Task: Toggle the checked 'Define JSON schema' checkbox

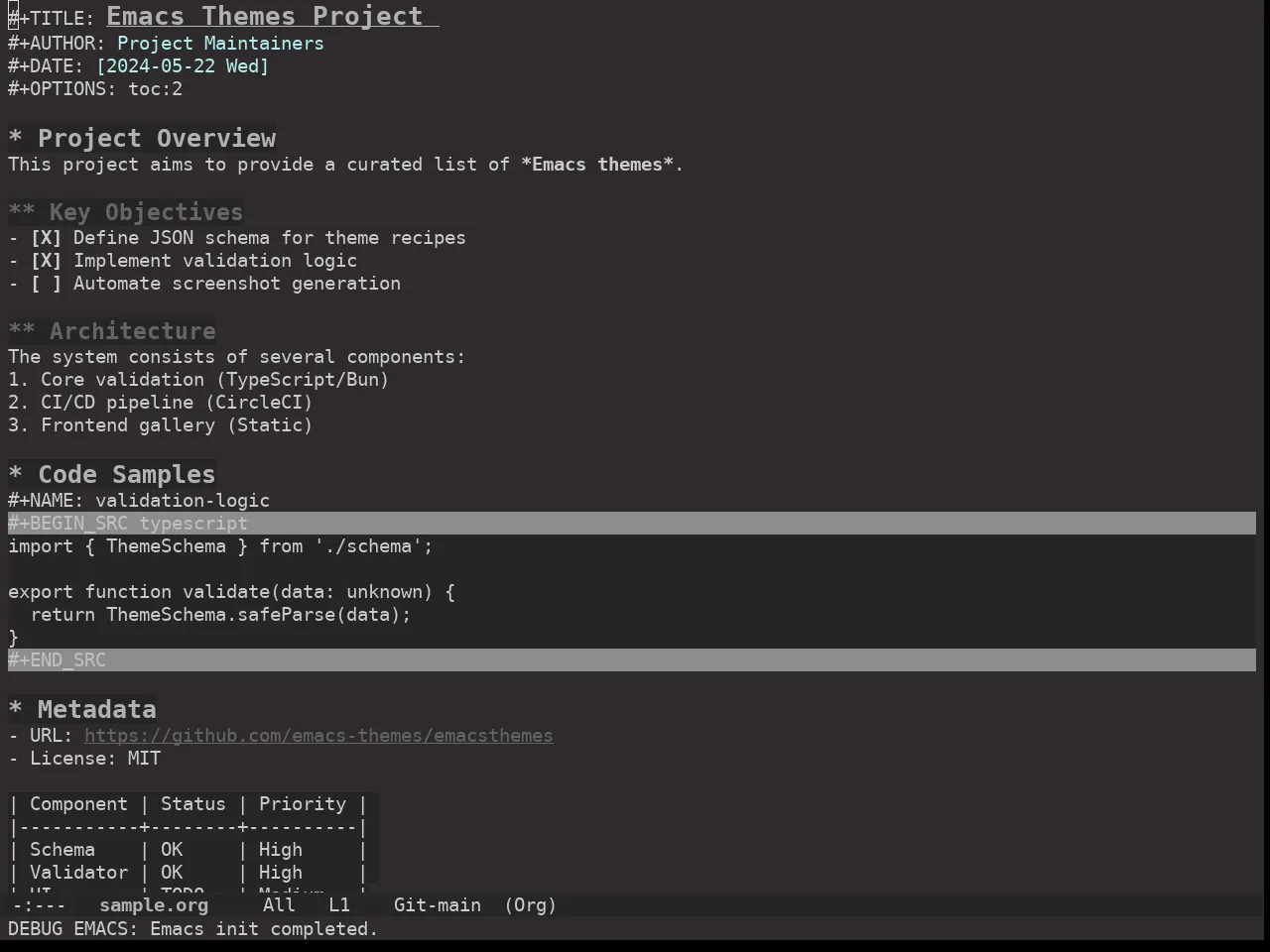Action: (46, 238)
